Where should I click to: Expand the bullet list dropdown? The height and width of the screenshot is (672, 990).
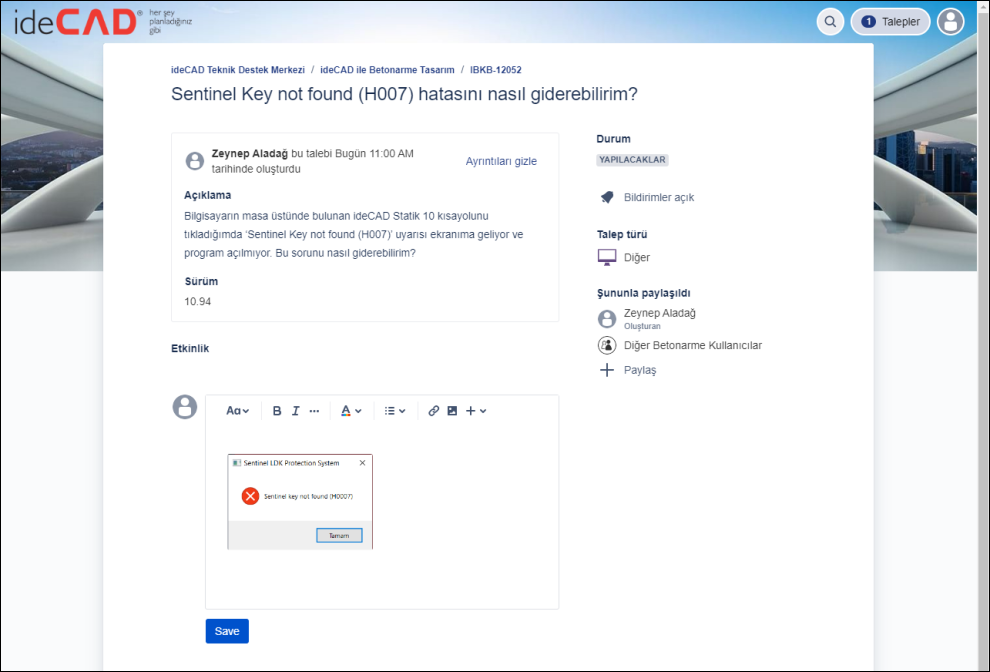pyautogui.click(x=395, y=411)
